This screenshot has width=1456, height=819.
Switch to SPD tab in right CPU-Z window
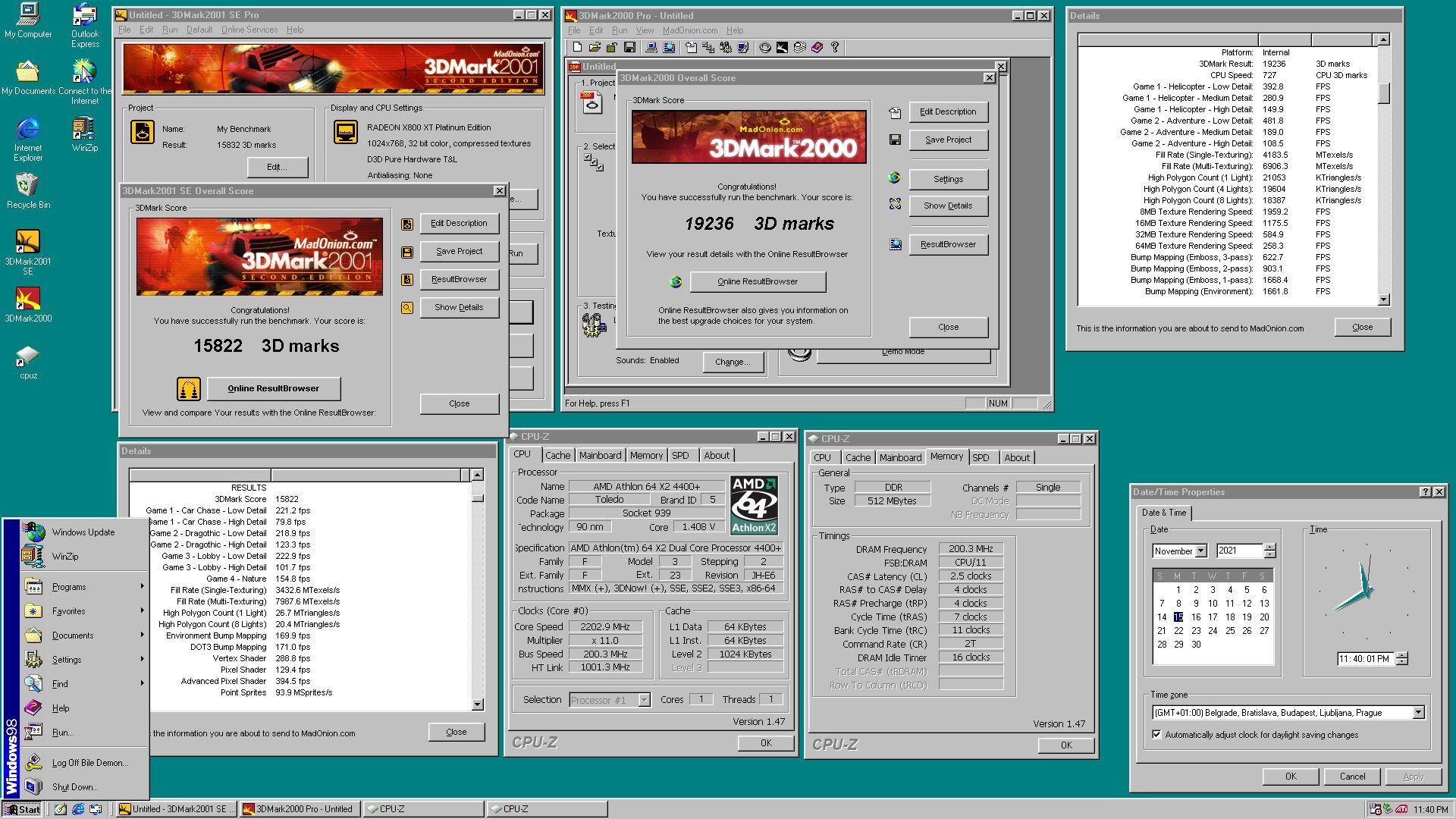pos(981,457)
